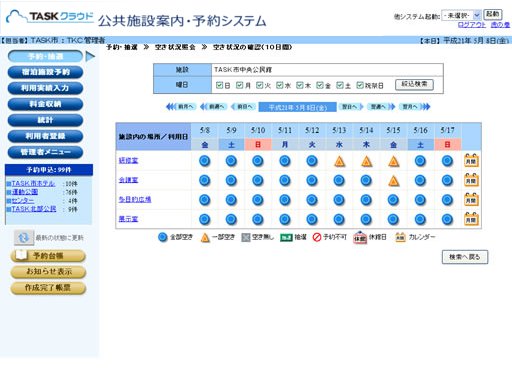Select 研修室 available circle for 5/8
This screenshot has width=512, height=384.
[x=204, y=161]
